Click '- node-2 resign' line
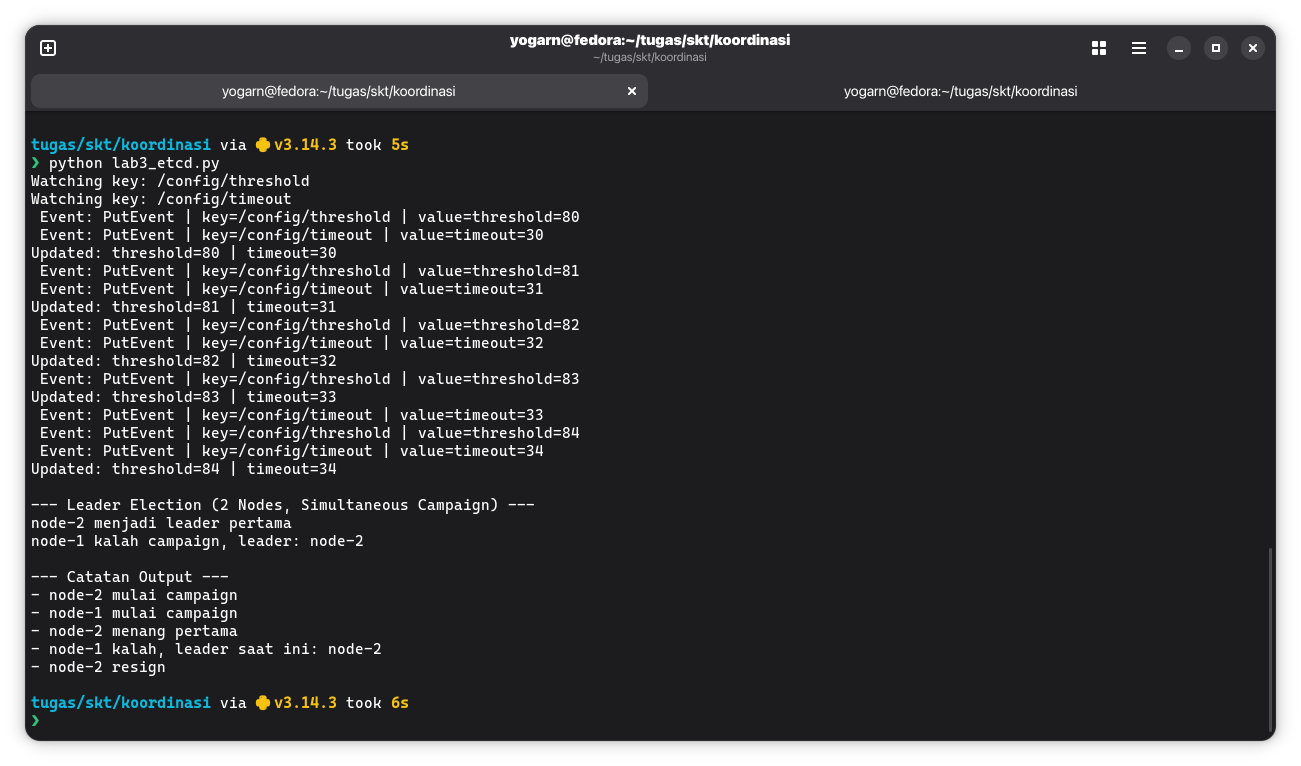The image size is (1301, 766). coord(98,667)
